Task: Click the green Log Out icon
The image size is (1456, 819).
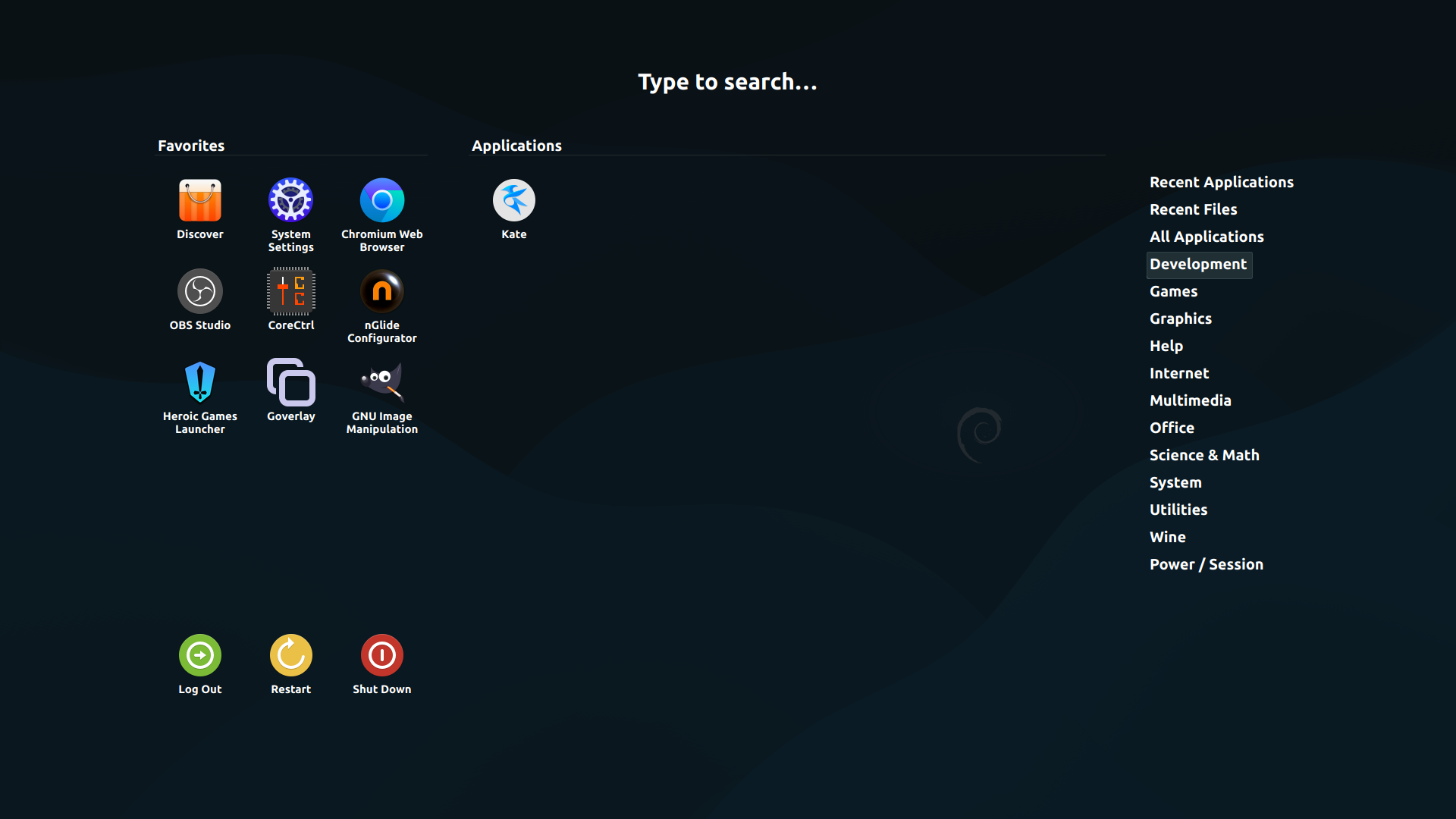Action: click(x=200, y=655)
